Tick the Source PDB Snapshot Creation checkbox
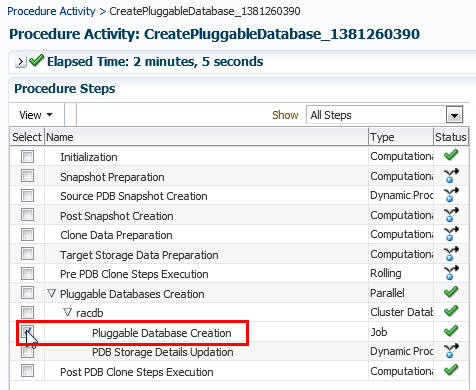Viewport: 476px width, 390px height. pyautogui.click(x=27, y=195)
